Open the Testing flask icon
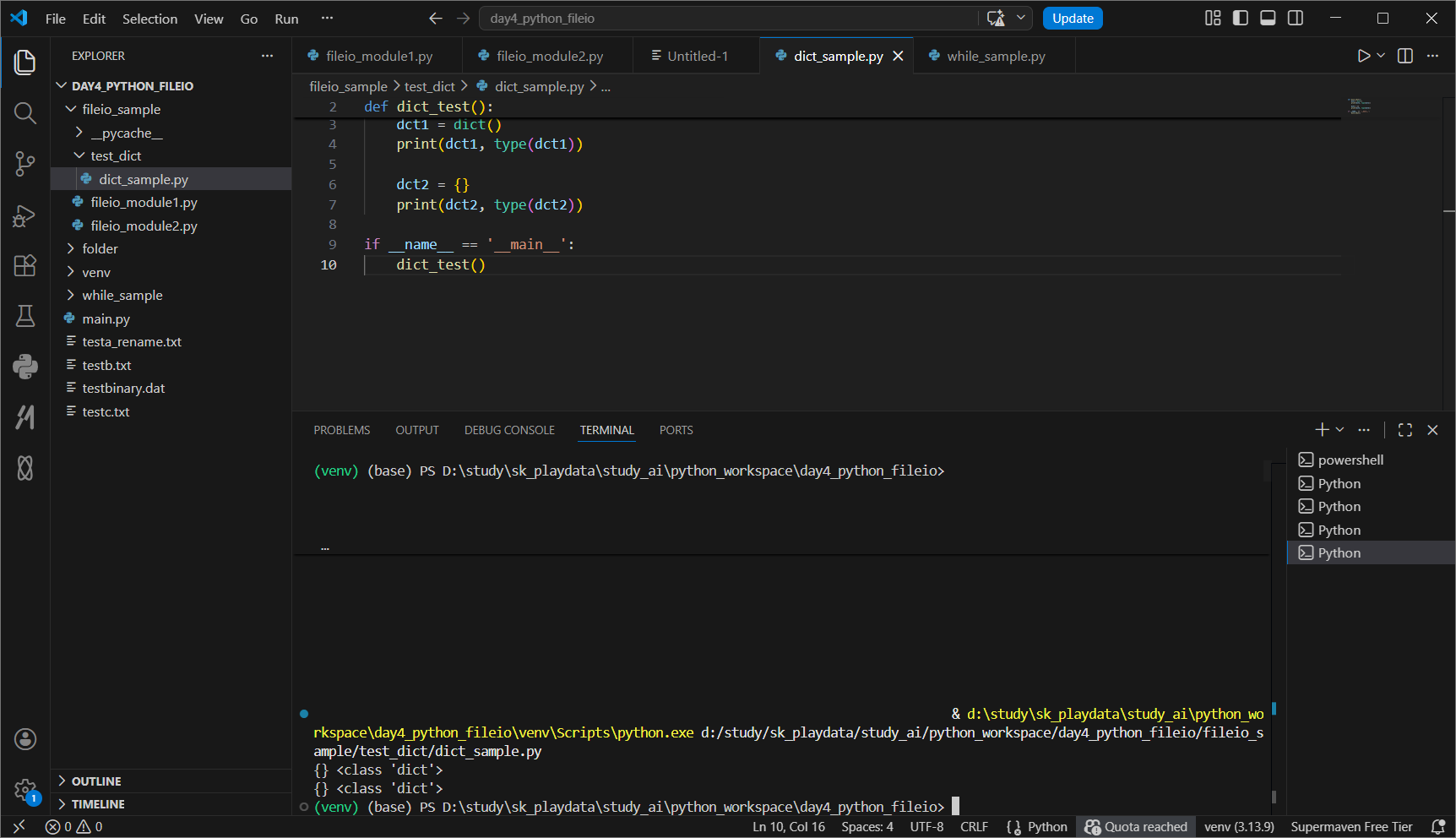 pos(25,316)
